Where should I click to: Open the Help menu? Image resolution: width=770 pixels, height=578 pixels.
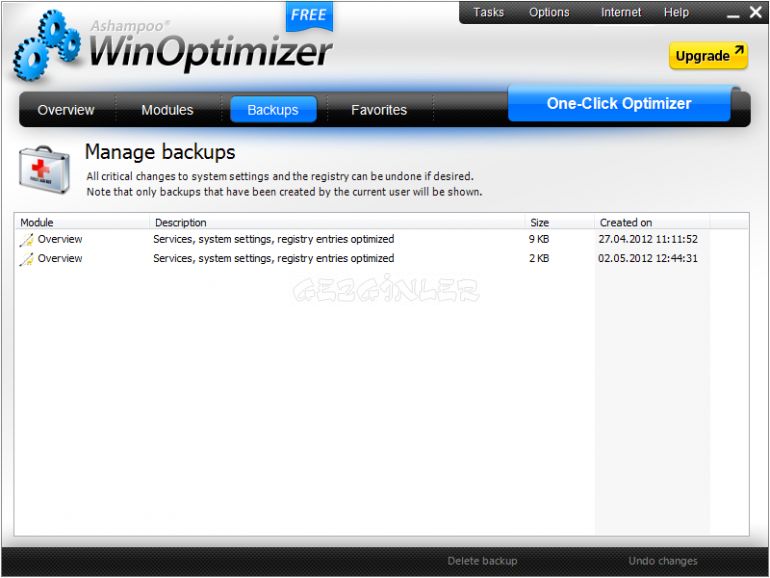676,12
